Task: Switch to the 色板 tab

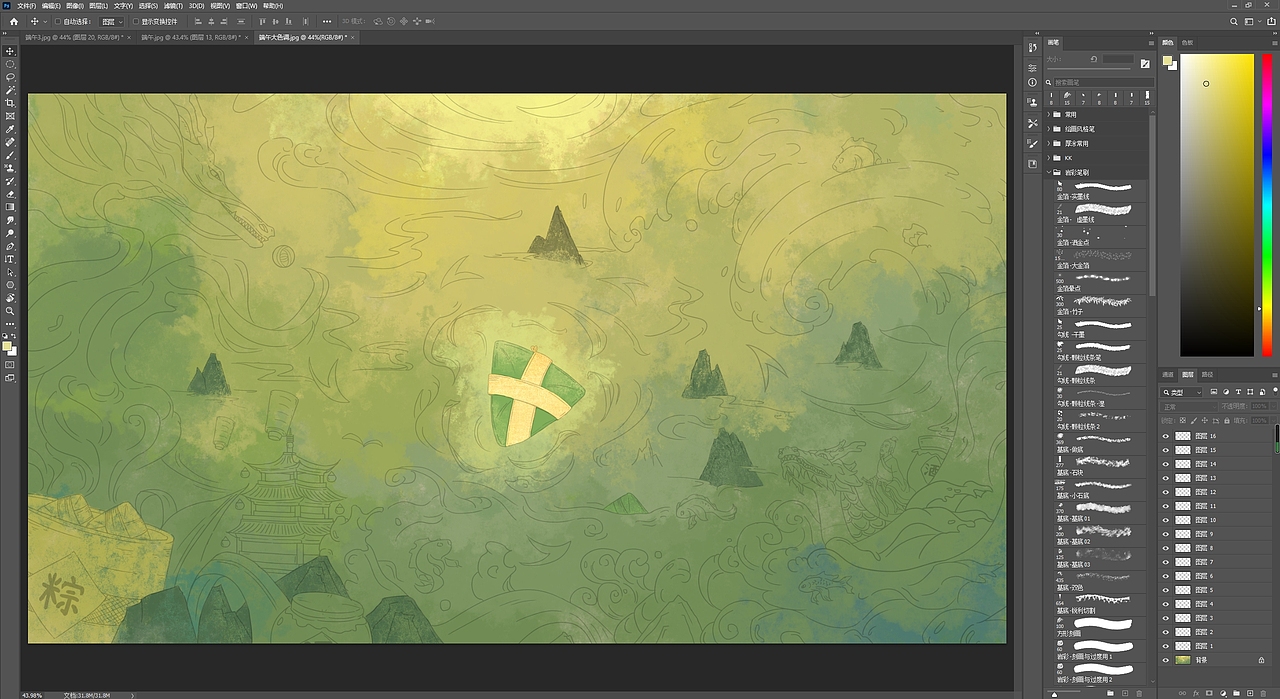Action: (1188, 43)
